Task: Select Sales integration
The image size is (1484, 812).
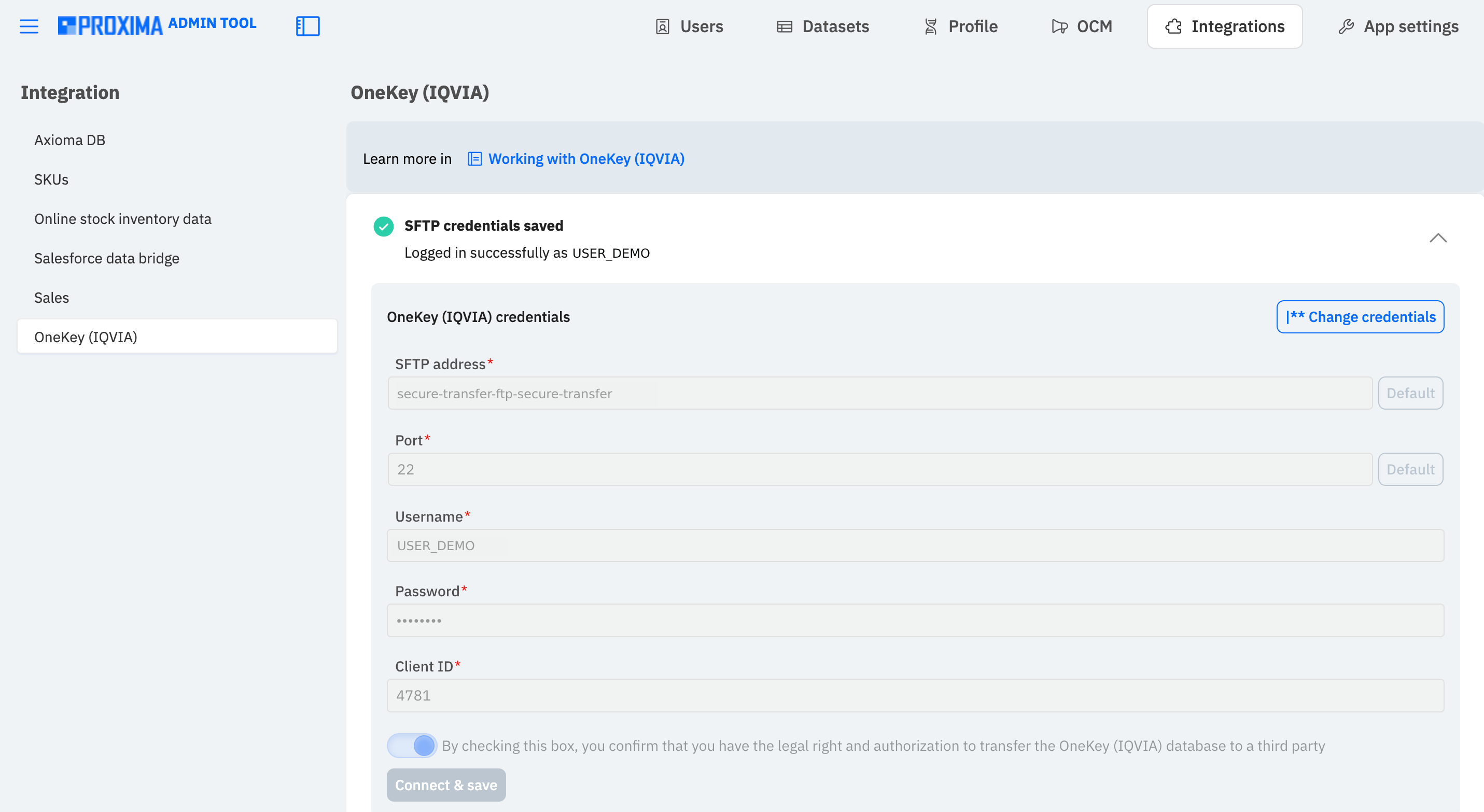Action: coord(177,298)
